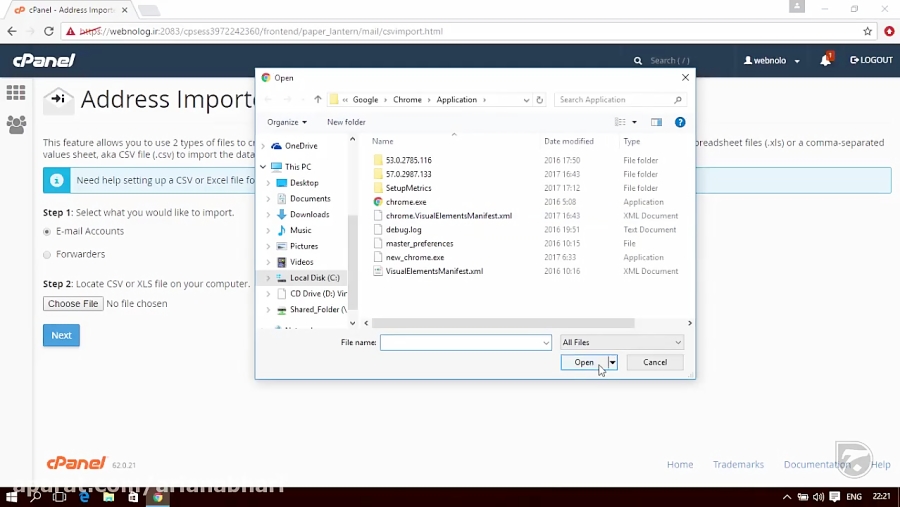Click the horizontal scrollbar in file list
This screenshot has height=507, width=900.
pyautogui.click(x=503, y=323)
